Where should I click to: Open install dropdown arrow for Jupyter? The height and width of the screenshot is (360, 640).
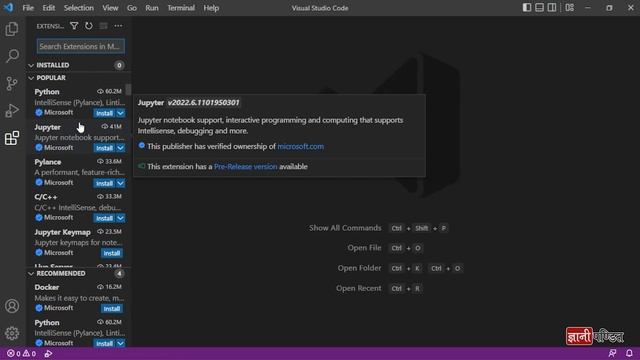[x=121, y=148]
